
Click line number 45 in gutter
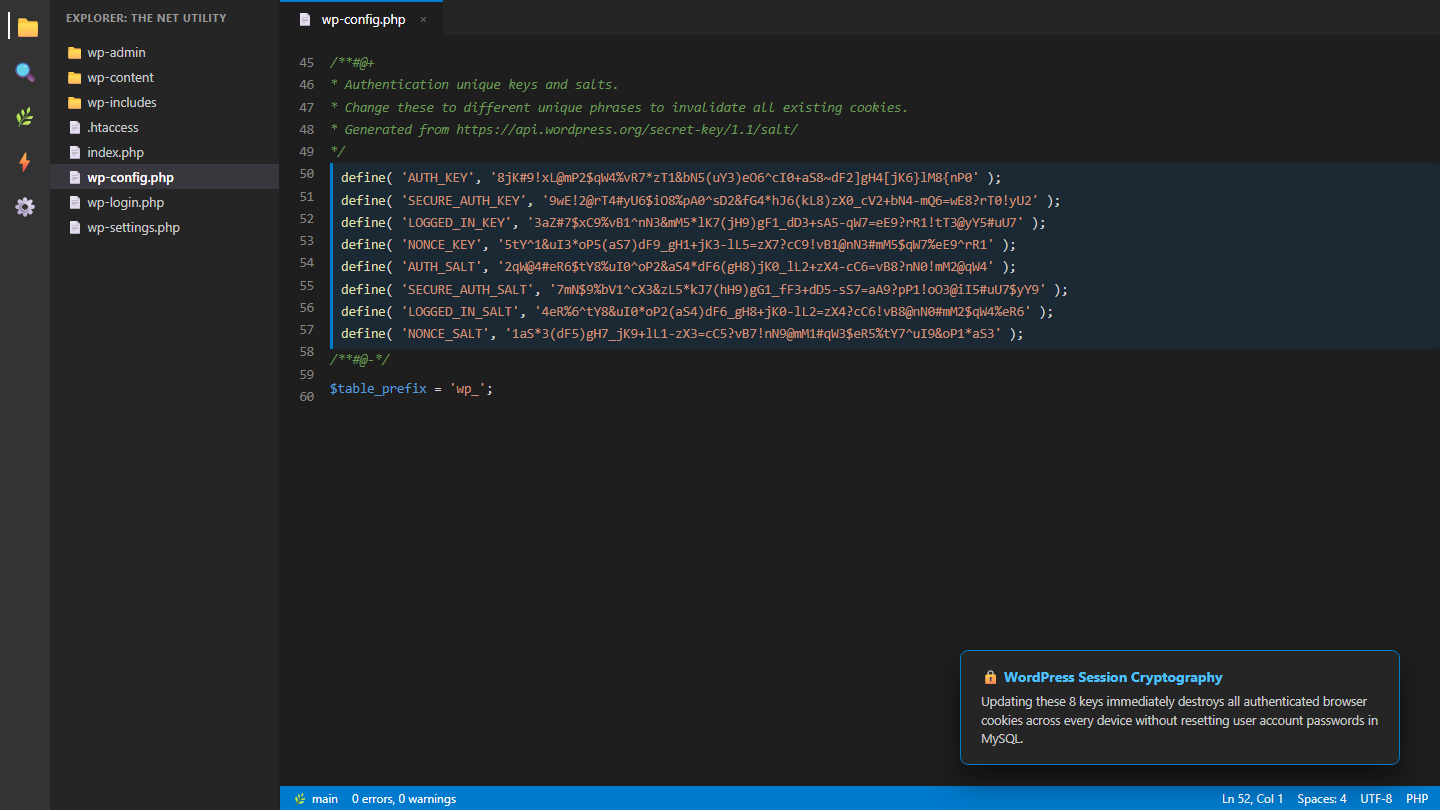(306, 62)
